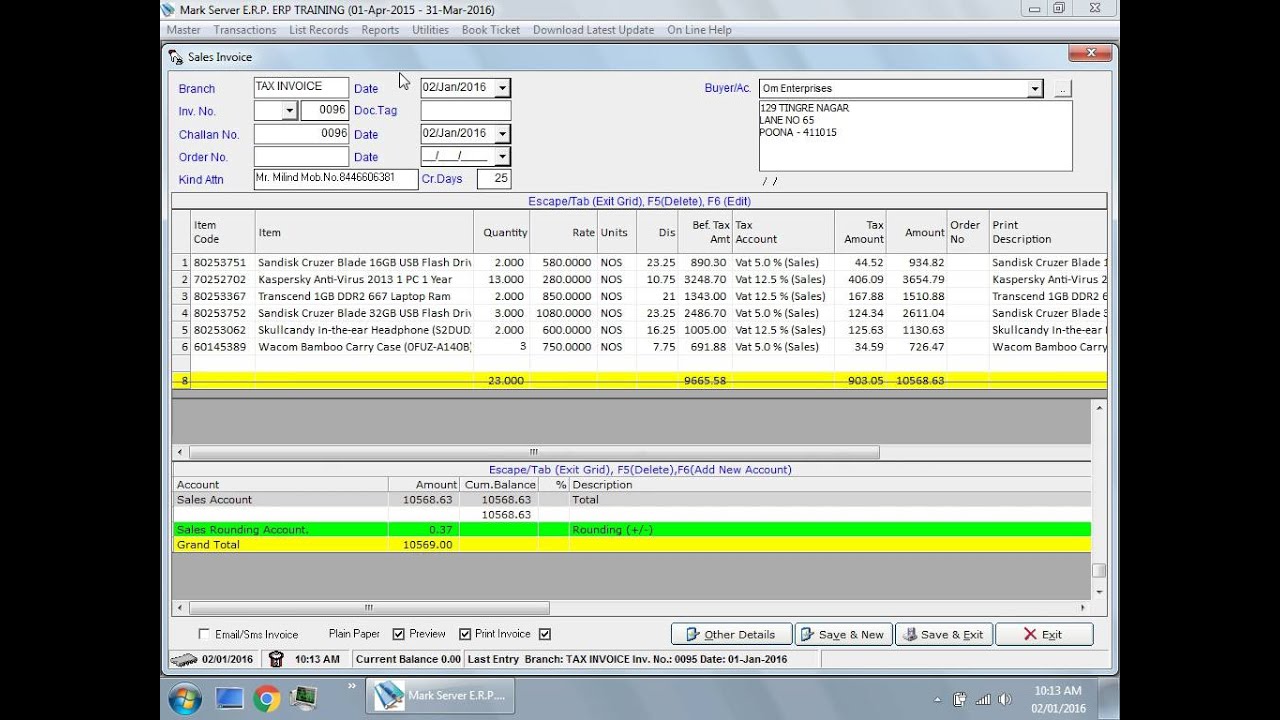Image resolution: width=1280 pixels, height=720 pixels.
Task: Expand the Inv. No. prefix dropdown
Action: tap(289, 111)
